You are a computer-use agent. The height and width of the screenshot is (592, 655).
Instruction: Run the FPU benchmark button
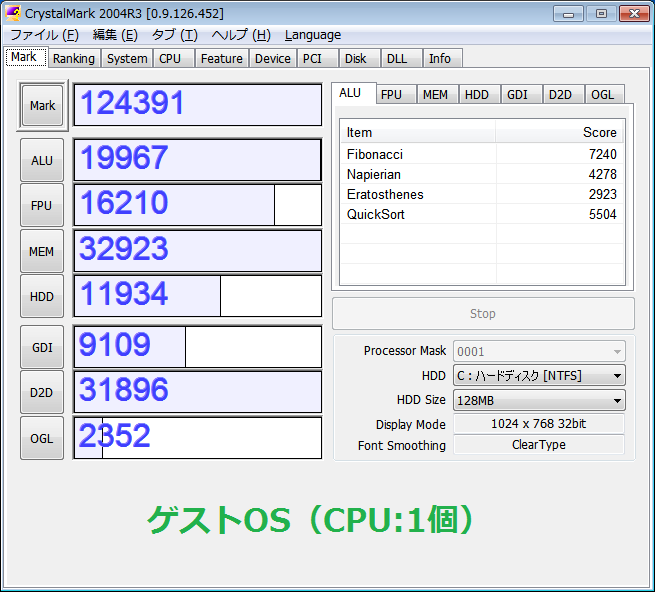[42, 205]
